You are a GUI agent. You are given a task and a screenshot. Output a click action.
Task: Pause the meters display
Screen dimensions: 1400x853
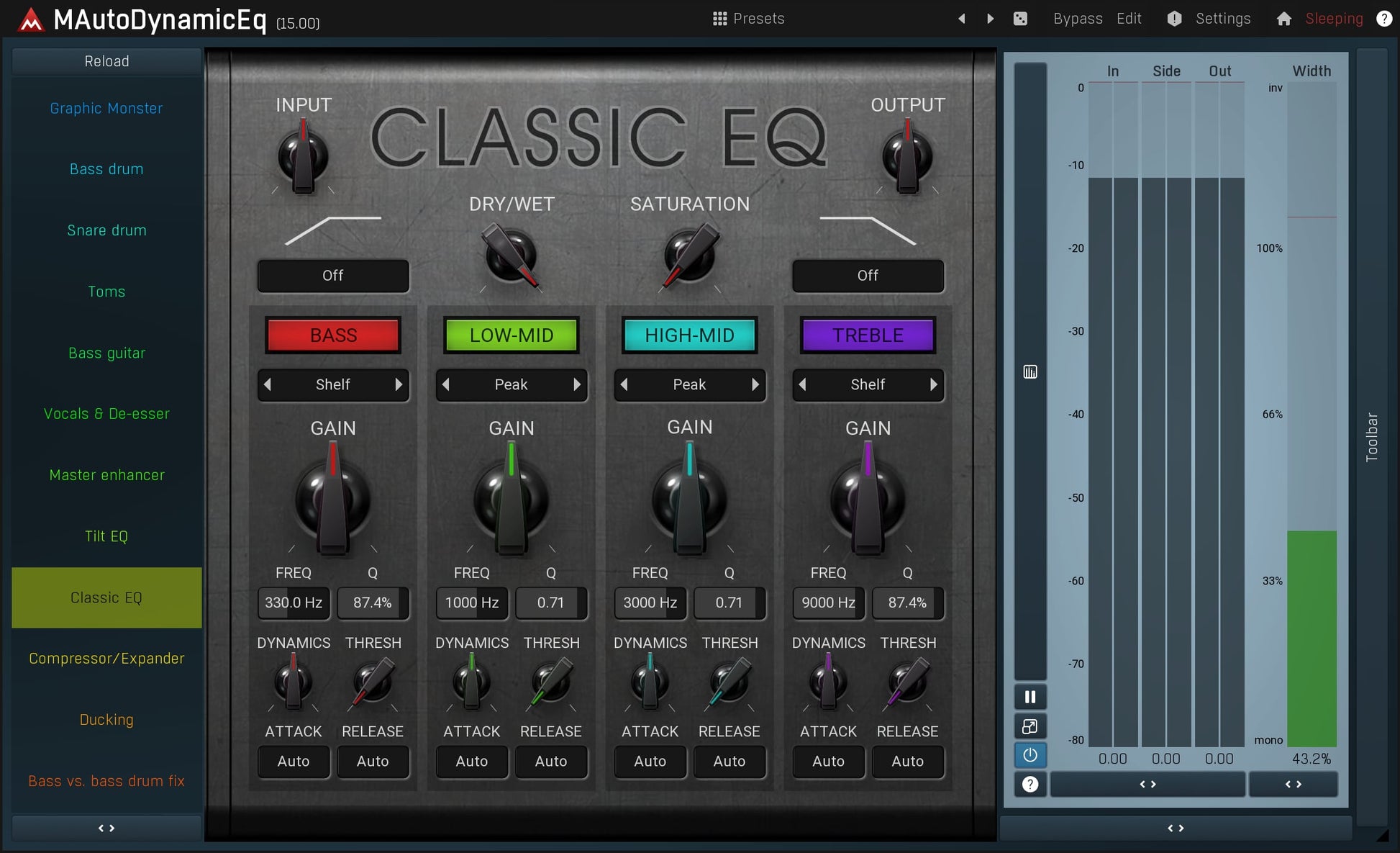coord(1030,697)
